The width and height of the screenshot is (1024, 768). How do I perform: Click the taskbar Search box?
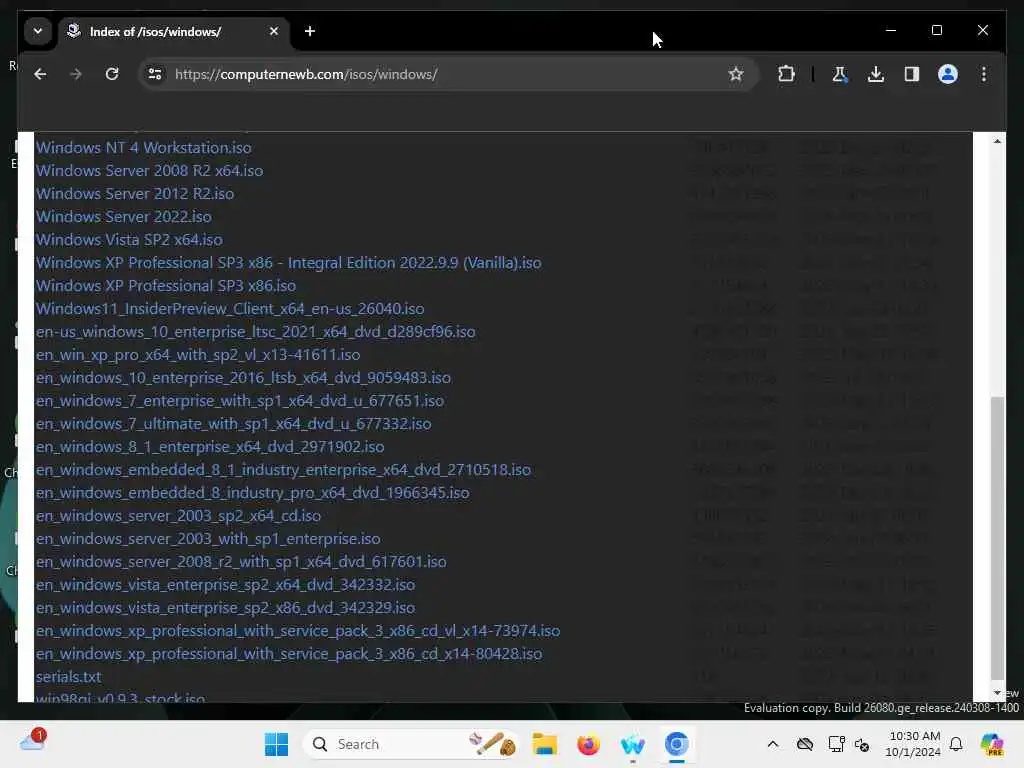click(411, 744)
